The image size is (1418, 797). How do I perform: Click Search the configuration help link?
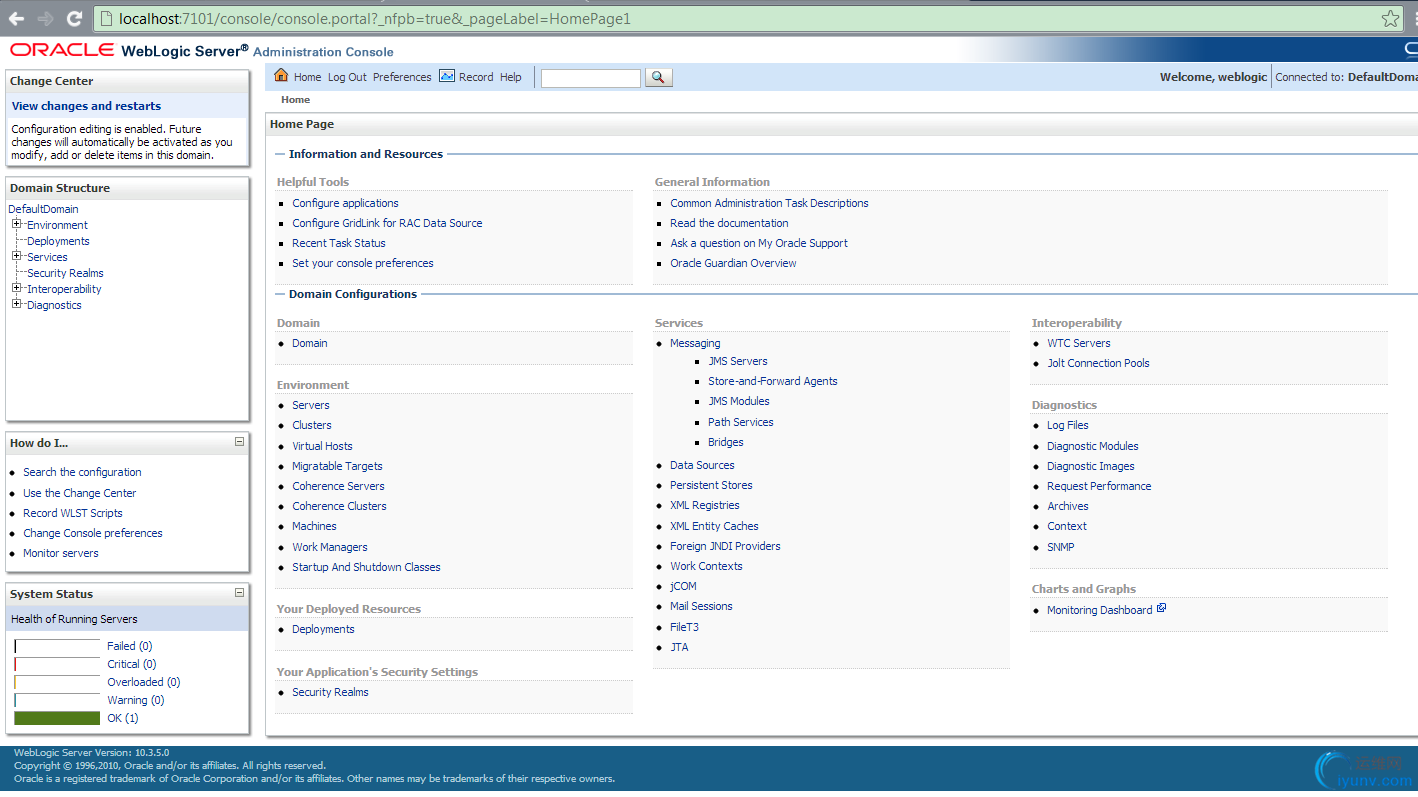(82, 472)
